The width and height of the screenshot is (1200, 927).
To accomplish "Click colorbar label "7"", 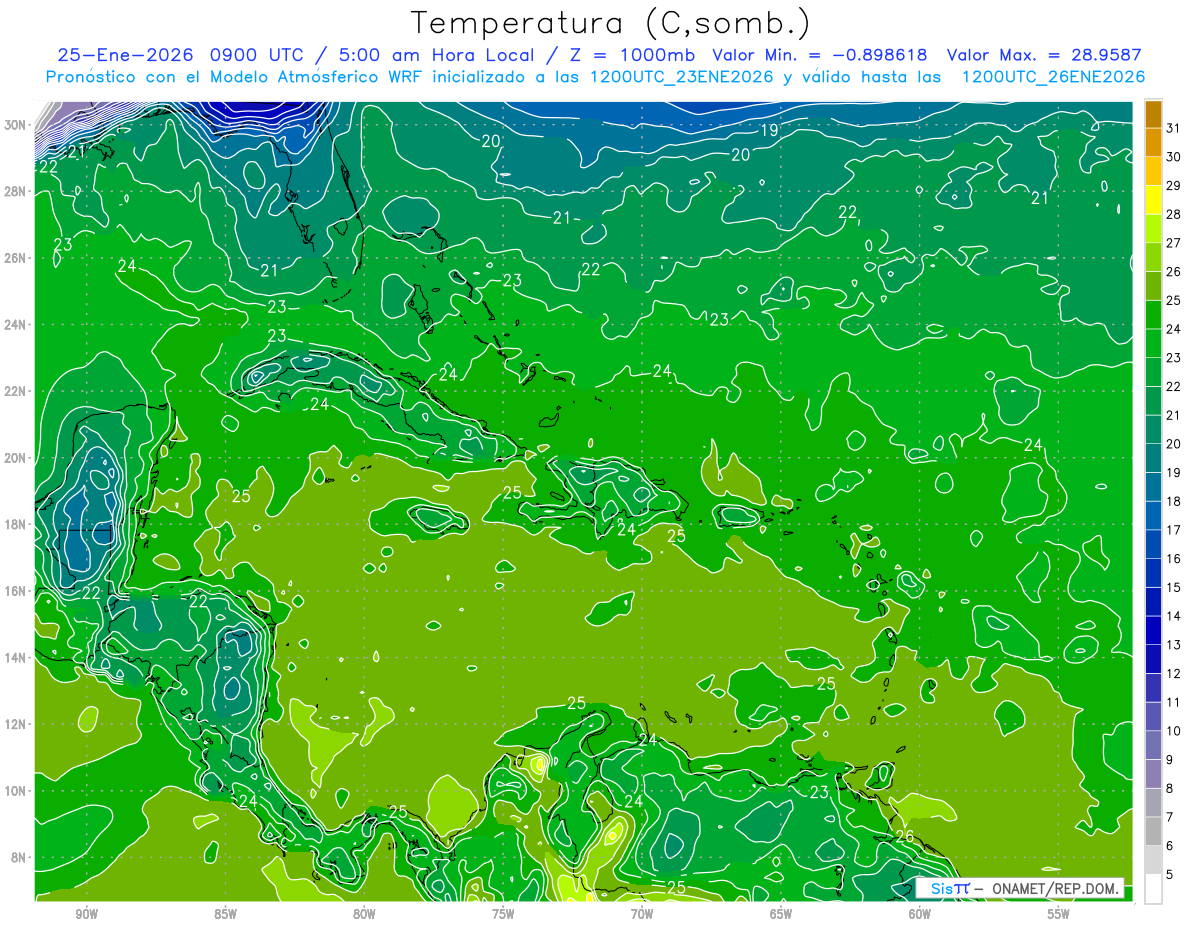I will coord(1169,817).
